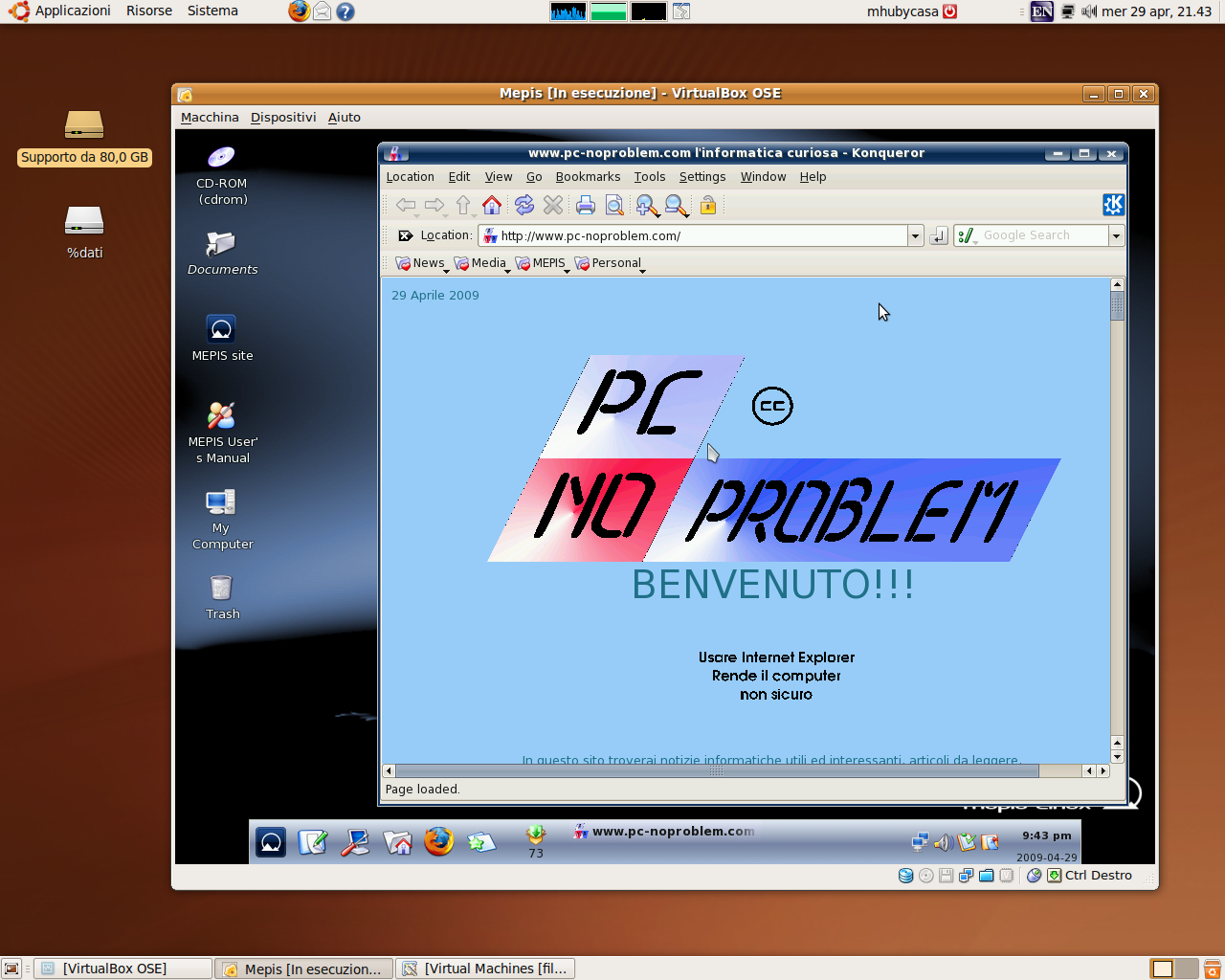The height and width of the screenshot is (980, 1225).
Task: Click the vertical scrollbar thumb in Konqueror
Action: pyautogui.click(x=1117, y=306)
